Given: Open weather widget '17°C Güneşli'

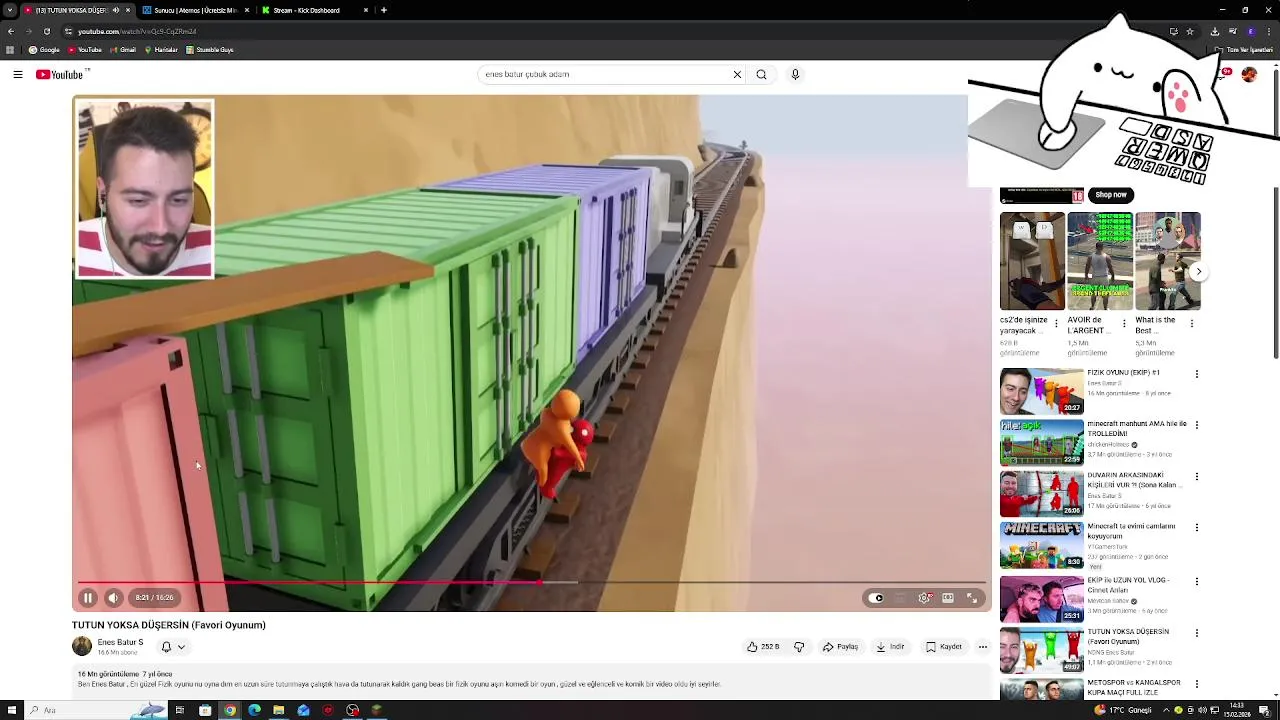Looking at the screenshot, I should point(1123,710).
